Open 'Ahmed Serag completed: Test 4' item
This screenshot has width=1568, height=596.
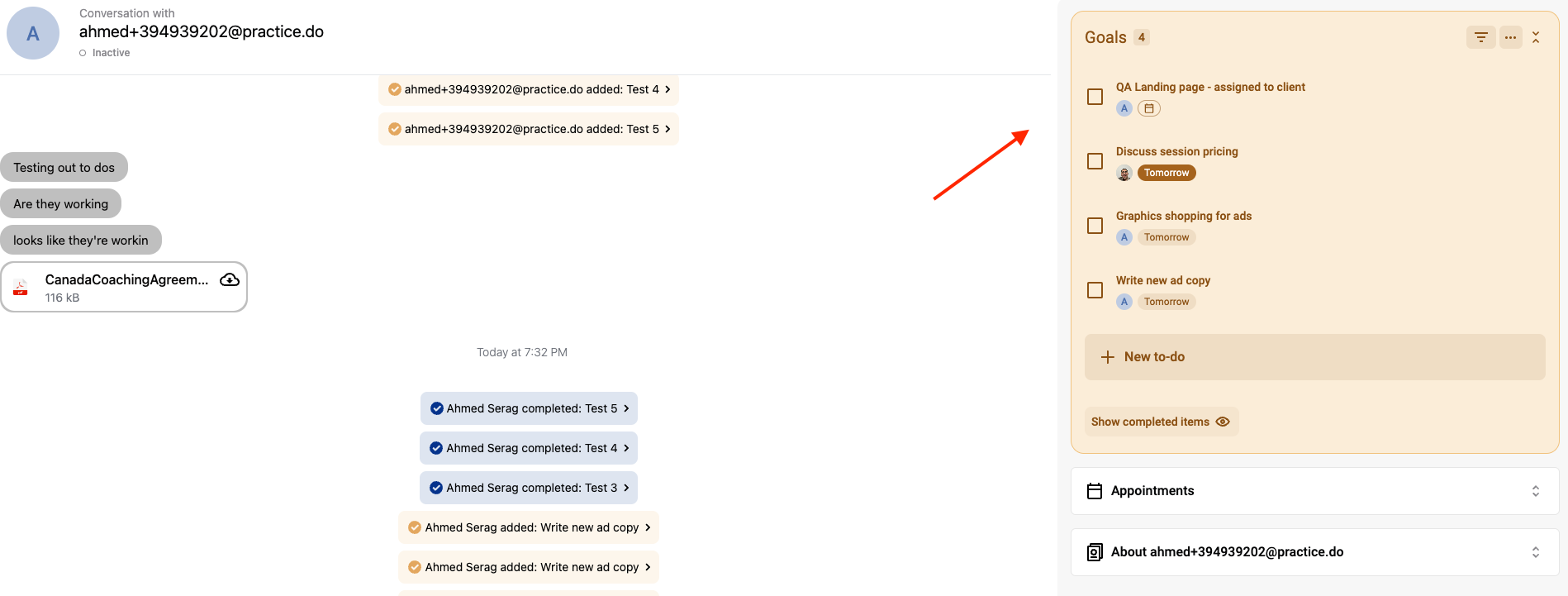529,448
